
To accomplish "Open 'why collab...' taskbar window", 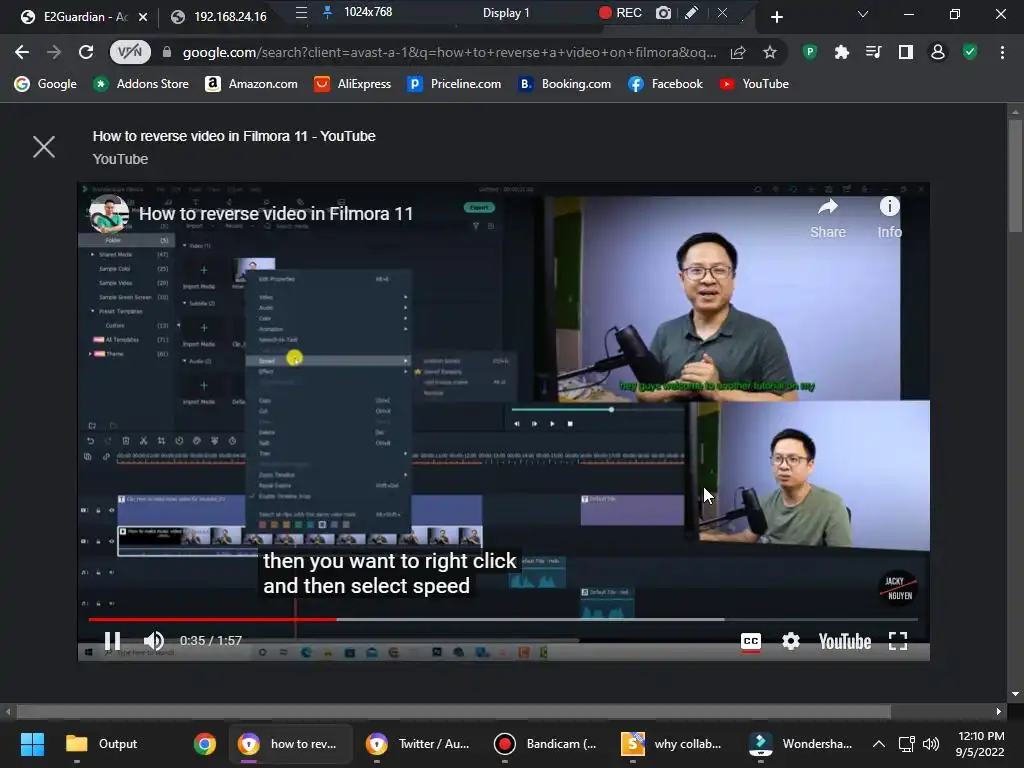I will click(x=673, y=743).
